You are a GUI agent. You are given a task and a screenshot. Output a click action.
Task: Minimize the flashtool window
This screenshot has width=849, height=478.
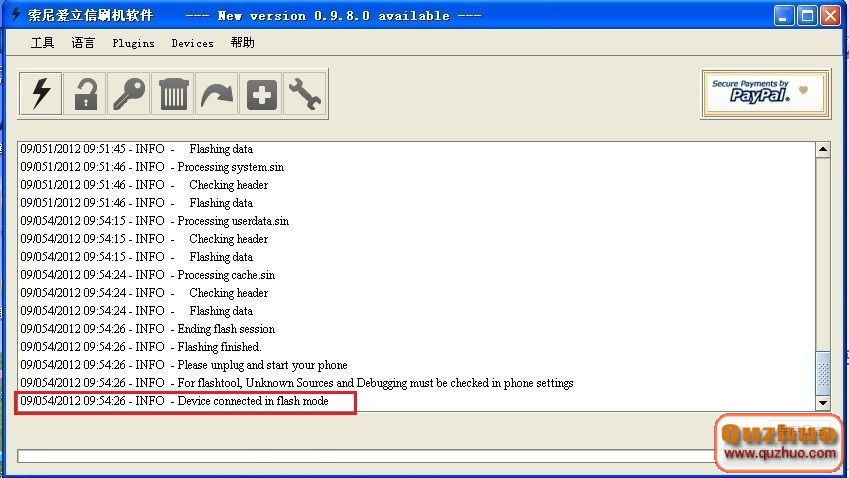point(783,15)
